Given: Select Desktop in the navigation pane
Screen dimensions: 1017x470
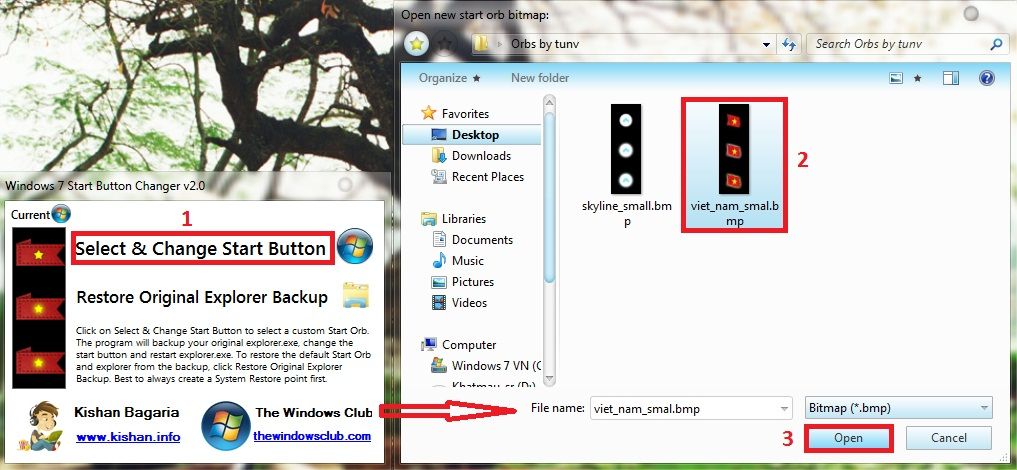Looking at the screenshot, I should pyautogui.click(x=475, y=135).
